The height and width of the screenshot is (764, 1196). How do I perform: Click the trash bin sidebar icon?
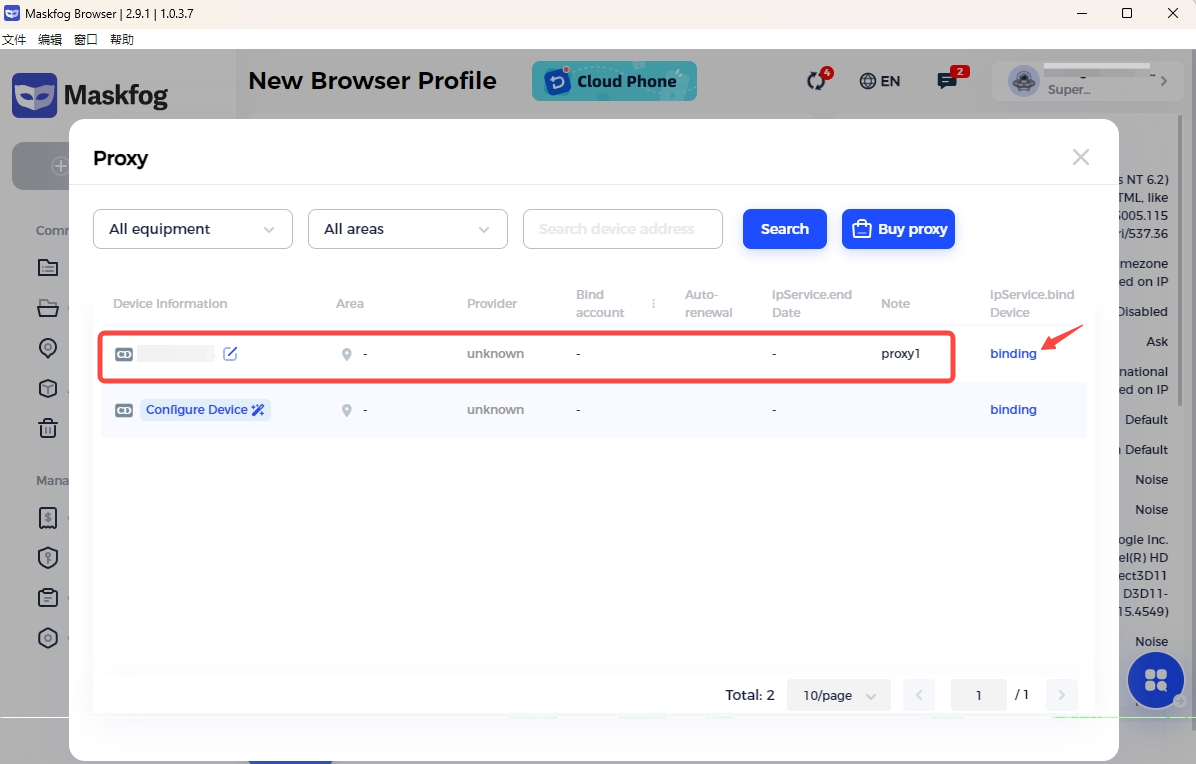click(48, 428)
